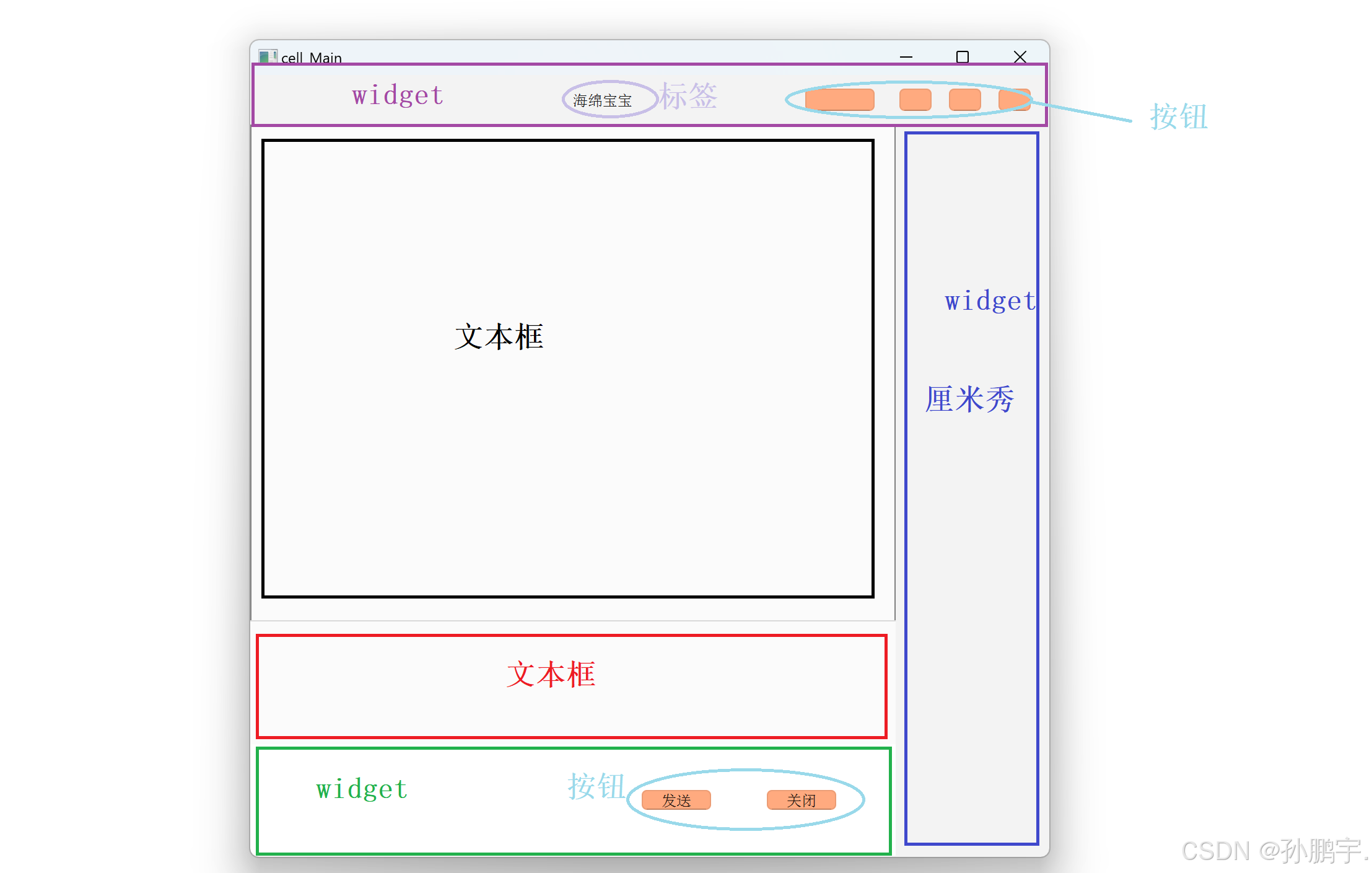The height and width of the screenshot is (873, 1372).
Task: Click inside the large chat display text box
Action: [567, 369]
